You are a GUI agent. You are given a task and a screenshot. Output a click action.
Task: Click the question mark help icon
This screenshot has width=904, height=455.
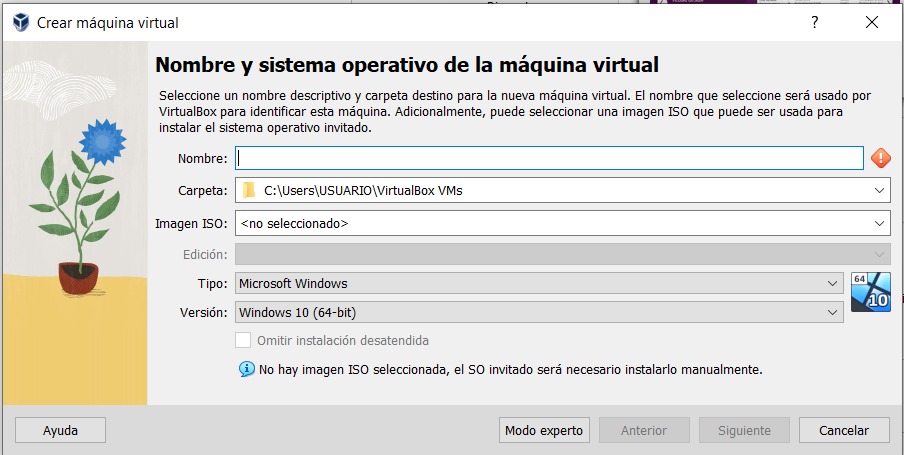815,22
